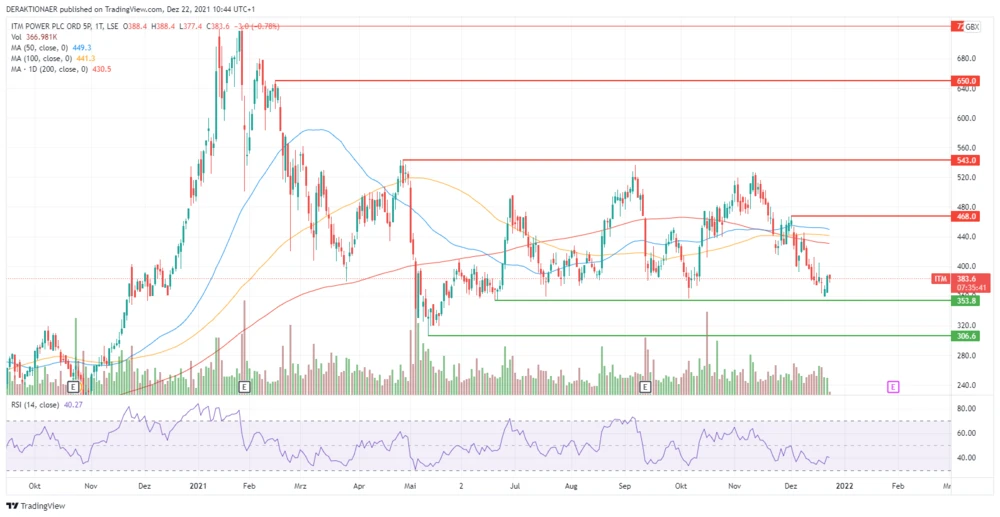Click the 600.0 tick on the price axis

[964, 118]
